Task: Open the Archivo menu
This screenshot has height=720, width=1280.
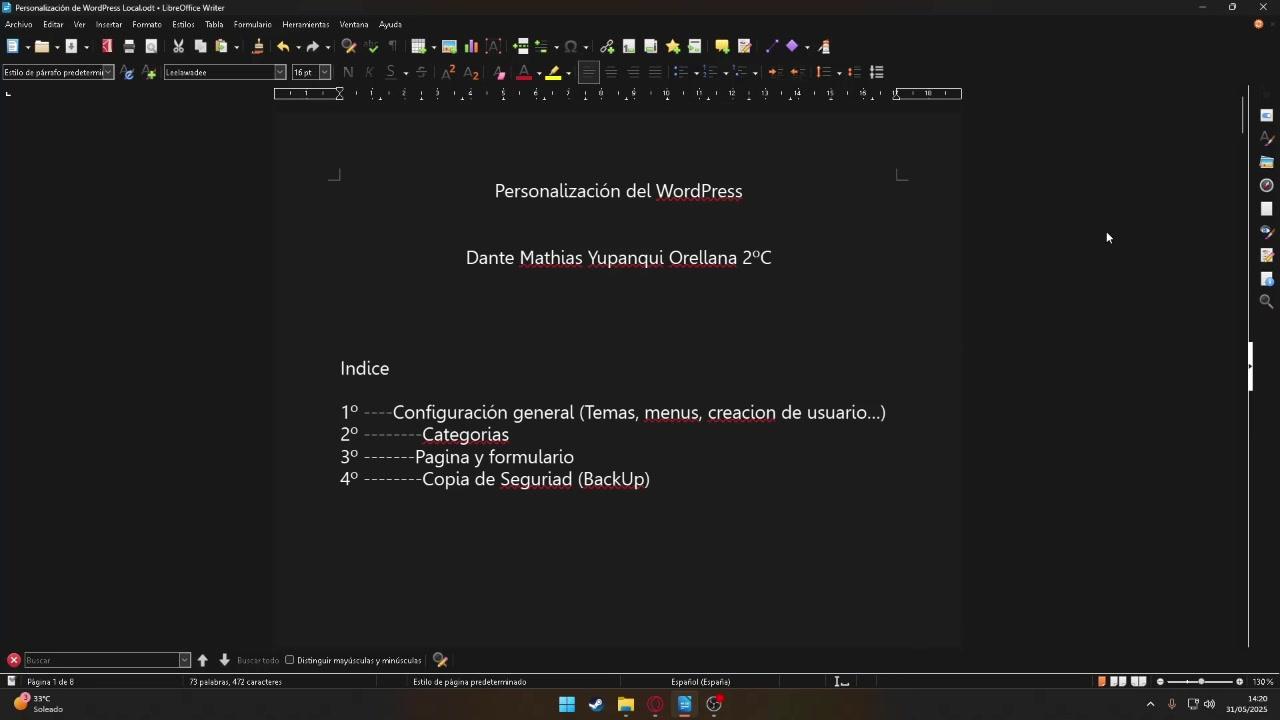Action: tap(19, 24)
